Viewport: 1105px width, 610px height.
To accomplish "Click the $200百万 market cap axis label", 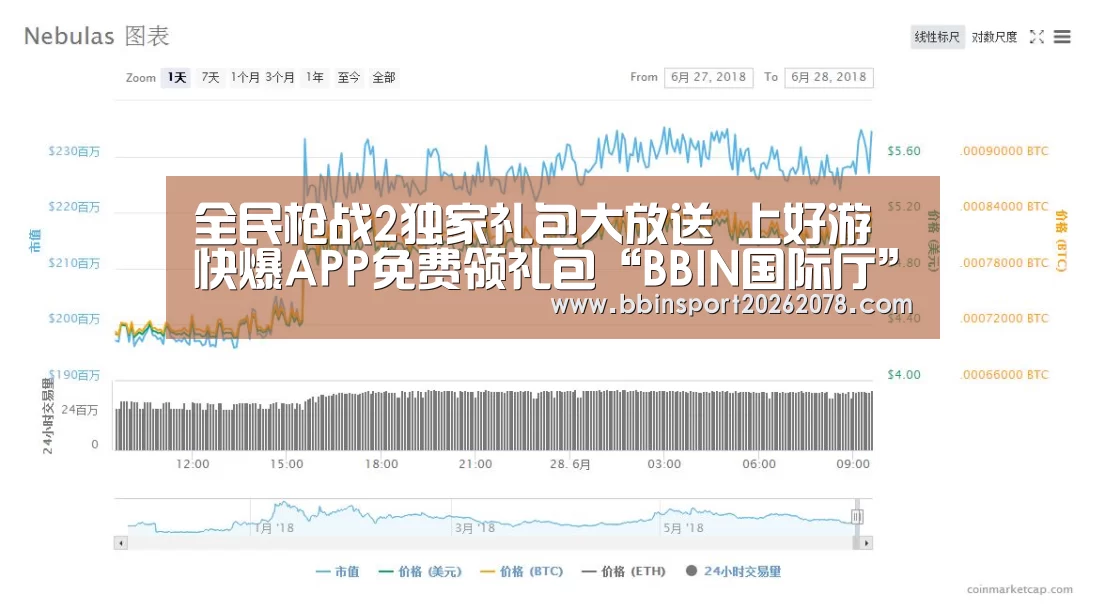I will click(x=74, y=319).
